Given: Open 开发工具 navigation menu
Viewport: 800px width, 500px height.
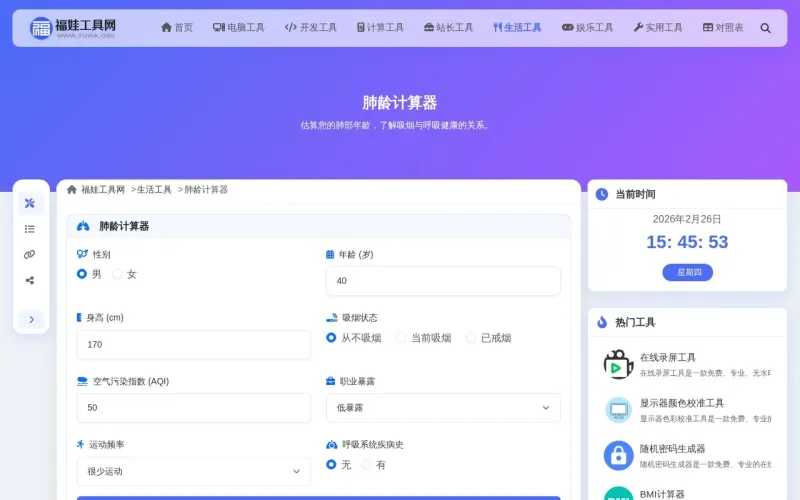Looking at the screenshot, I should [311, 28].
